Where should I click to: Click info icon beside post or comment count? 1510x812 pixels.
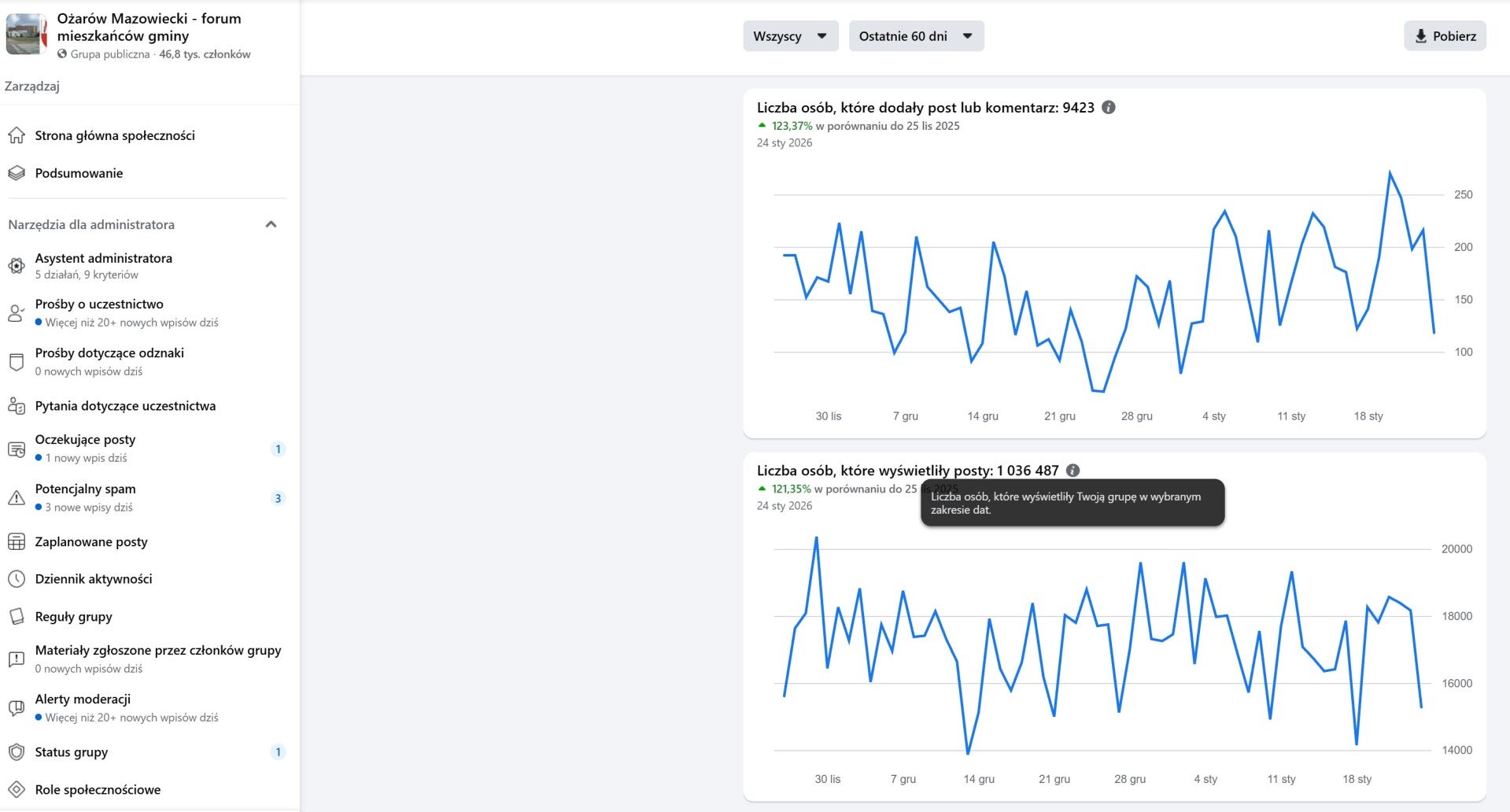pyautogui.click(x=1109, y=108)
